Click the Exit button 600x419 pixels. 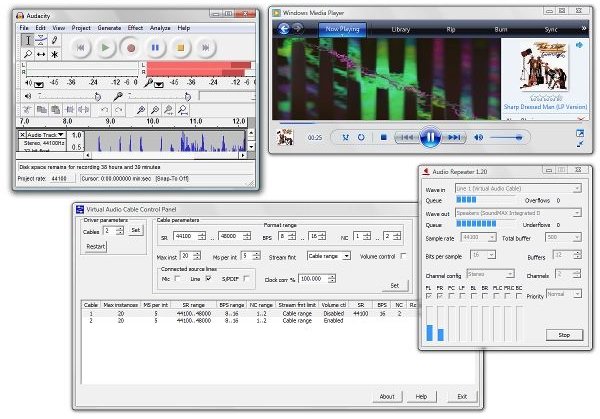(462, 396)
